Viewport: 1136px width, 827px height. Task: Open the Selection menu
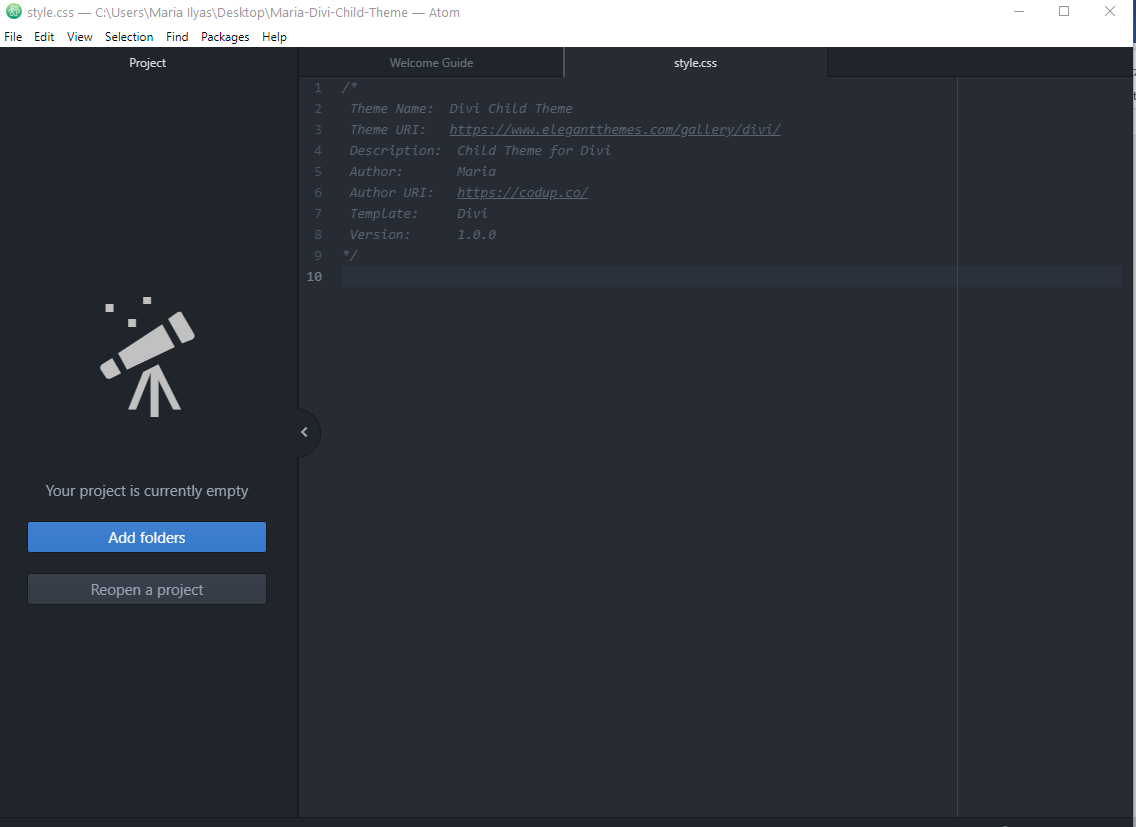tap(129, 37)
